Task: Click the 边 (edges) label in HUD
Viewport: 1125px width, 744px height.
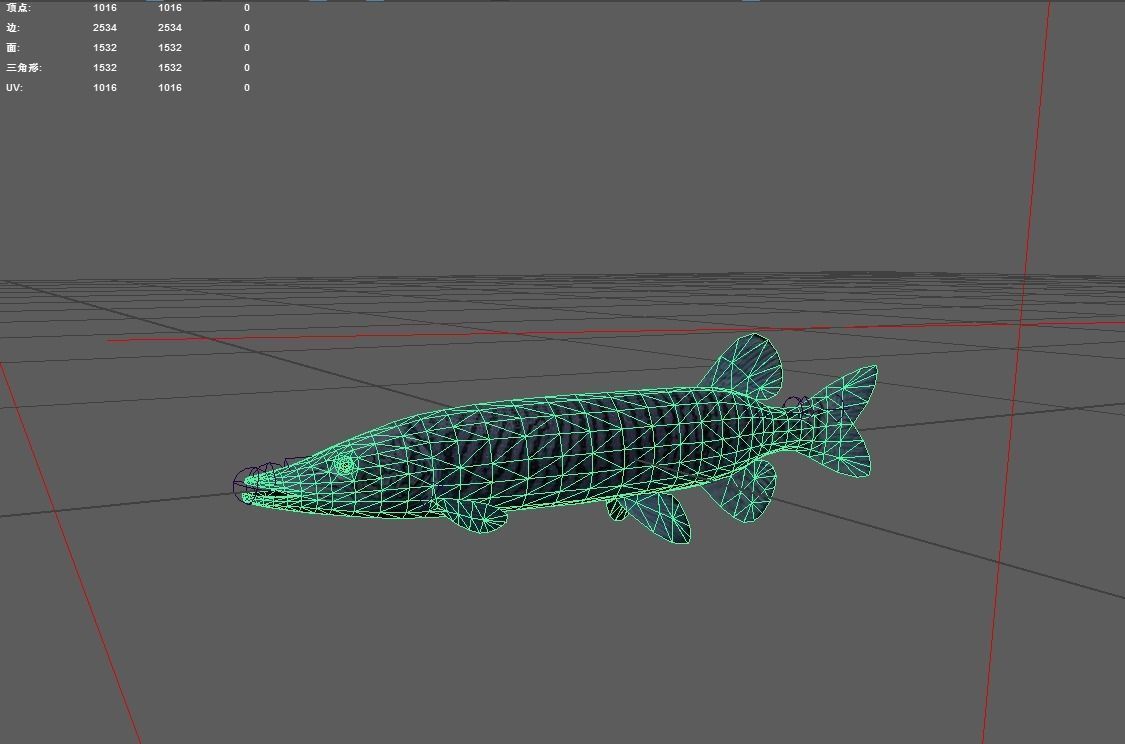Action: (x=13, y=28)
